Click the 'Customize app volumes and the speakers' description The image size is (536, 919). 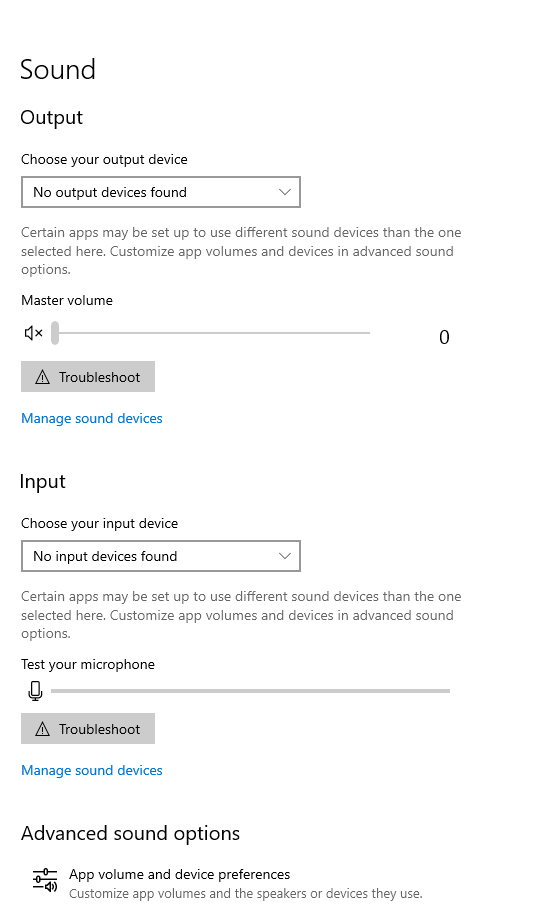coord(245,894)
